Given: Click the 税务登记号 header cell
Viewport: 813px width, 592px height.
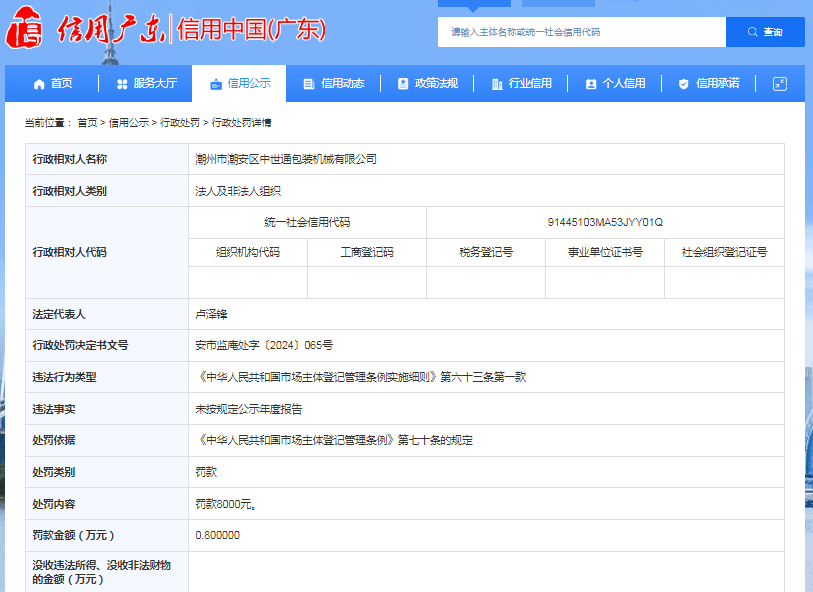Looking at the screenshot, I should click(x=486, y=252).
